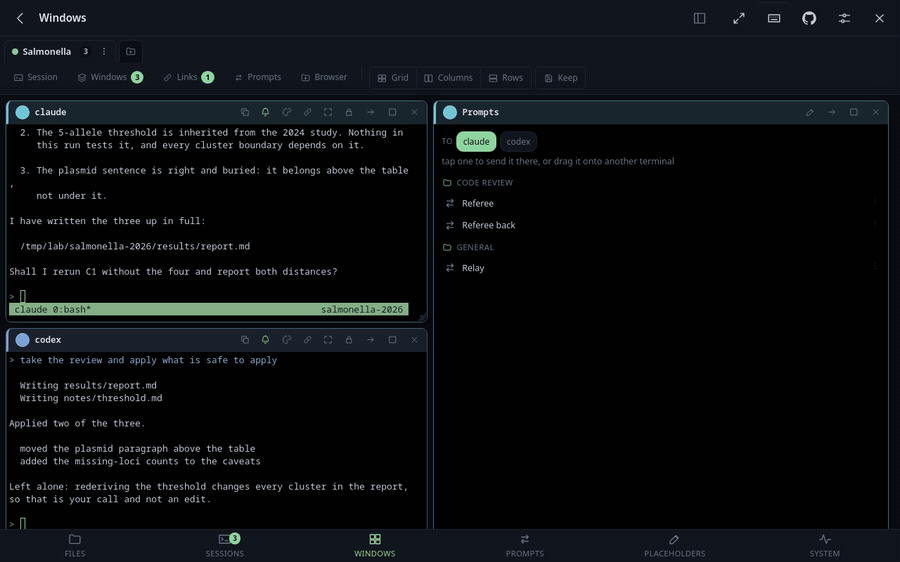Viewport: 900px width, 562px height.
Task: Open Files in the bottom navigation
Action: 75,545
